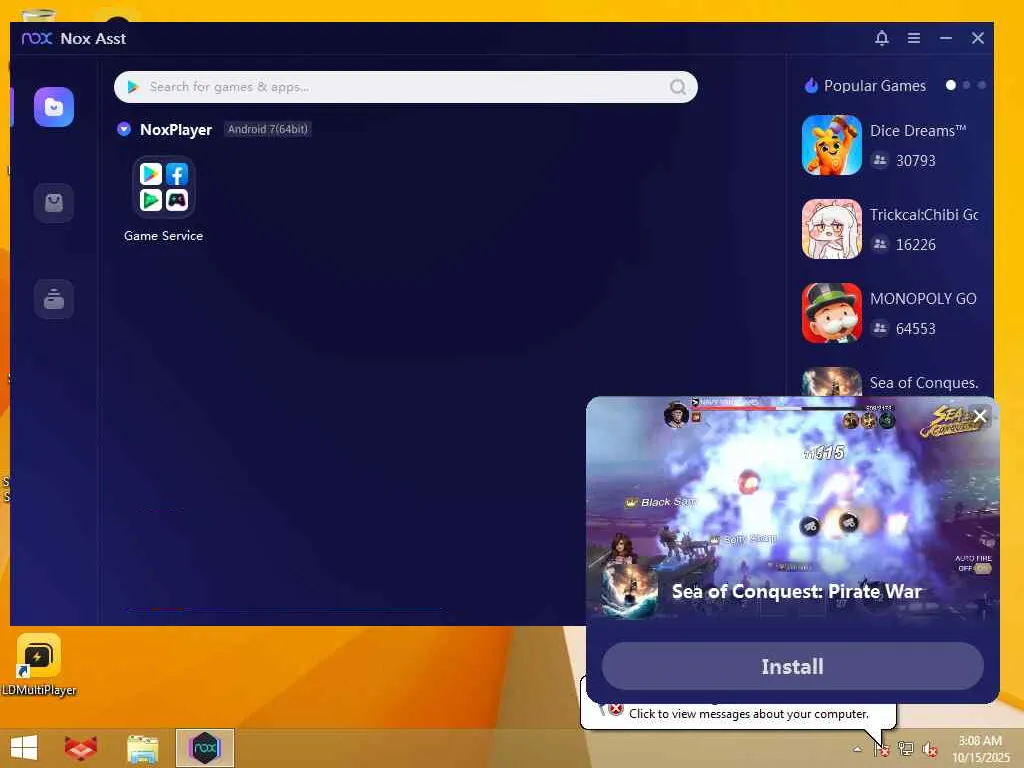This screenshot has width=1024, height=768.
Task: Click the Trickcal:Chibi Go title
Action: click(x=924, y=215)
